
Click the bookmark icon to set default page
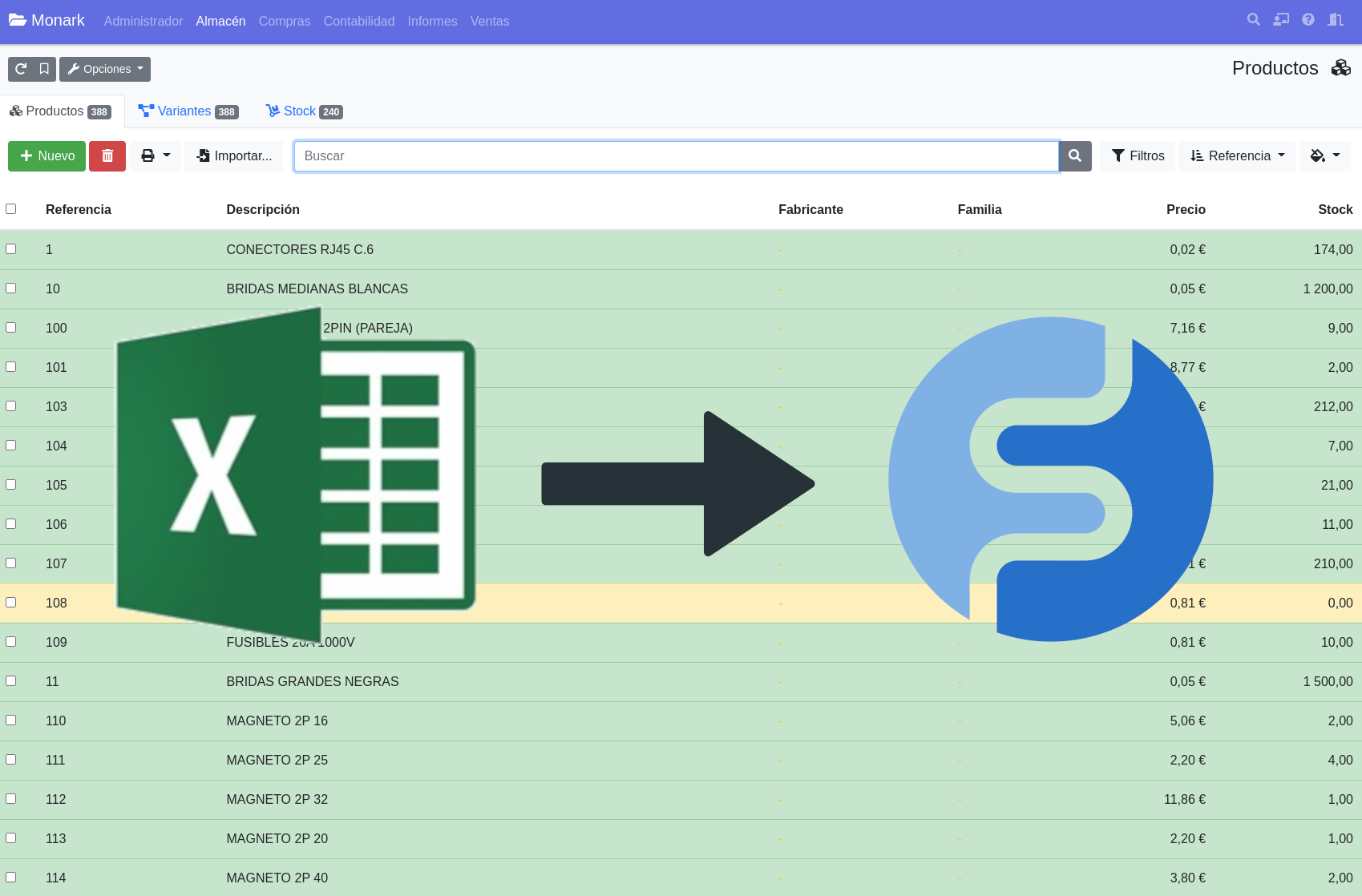(44, 69)
